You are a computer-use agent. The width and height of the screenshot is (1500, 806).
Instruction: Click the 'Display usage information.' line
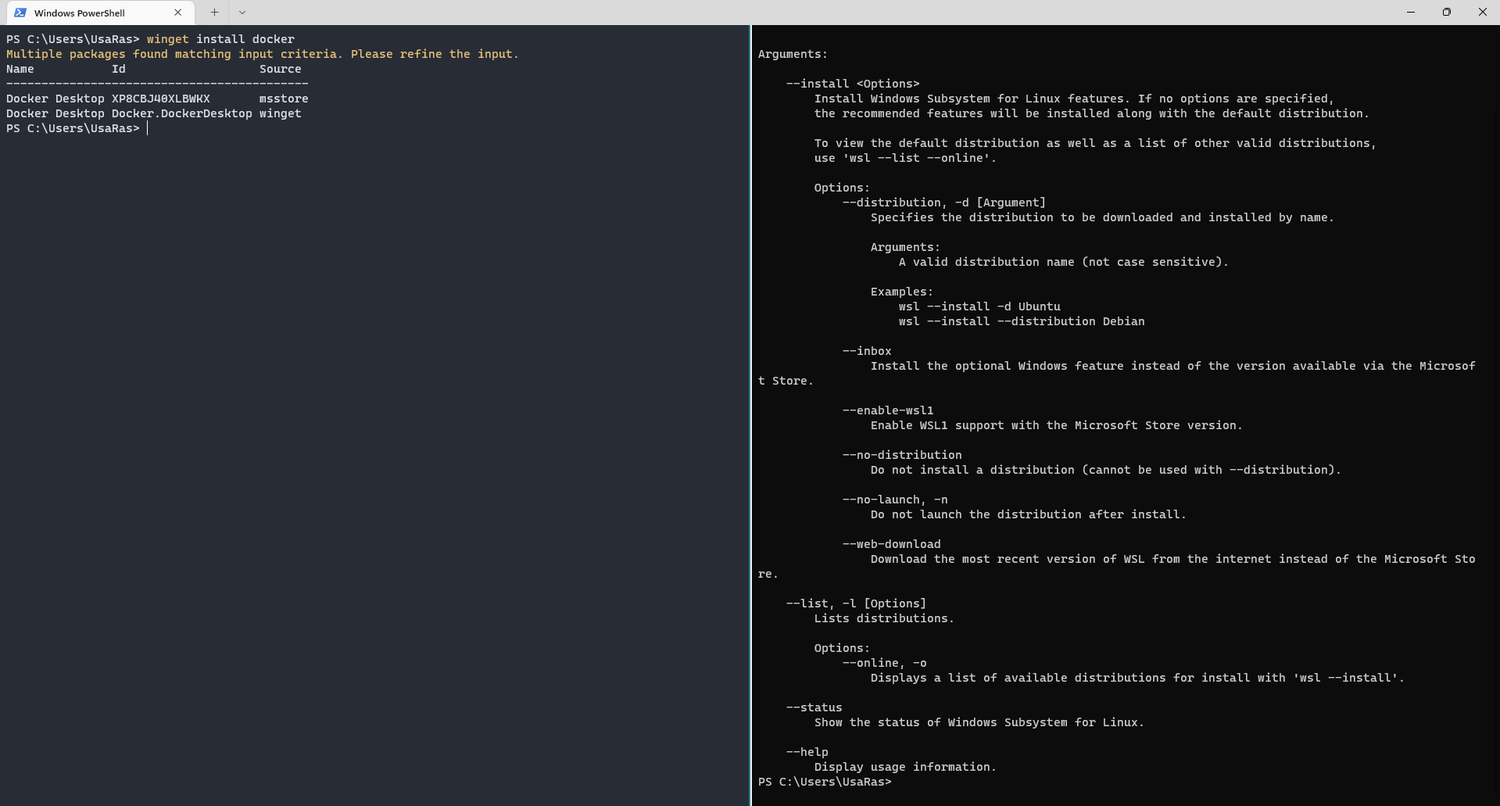point(905,767)
